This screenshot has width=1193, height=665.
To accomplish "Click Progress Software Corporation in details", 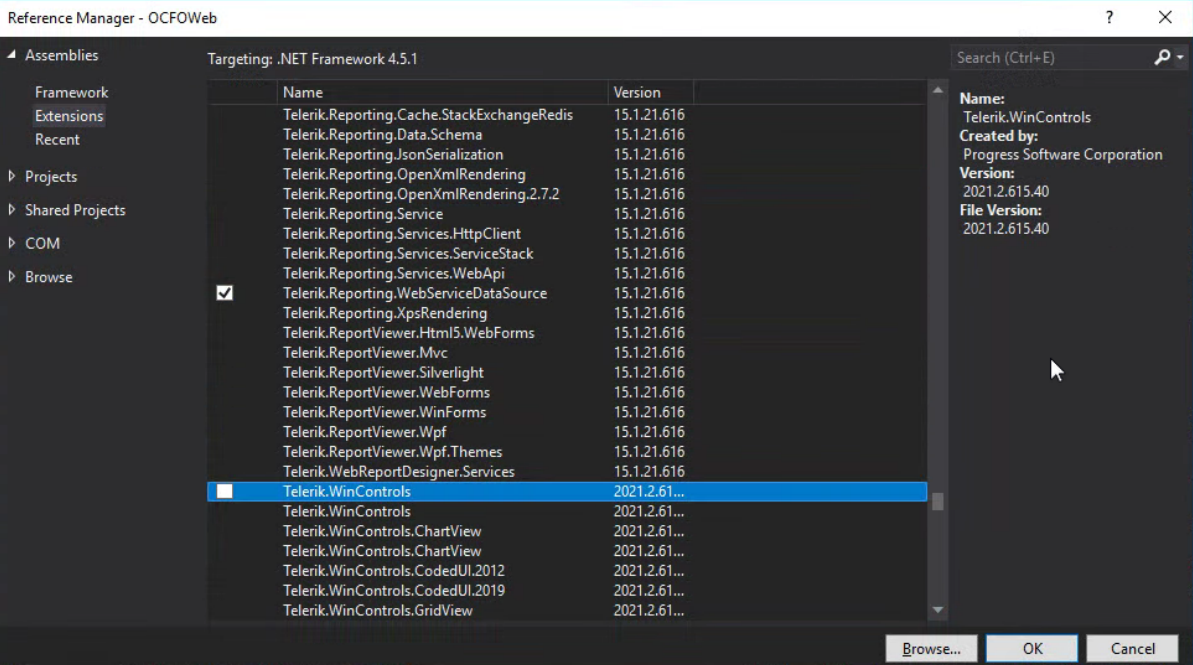I will [x=1062, y=154].
